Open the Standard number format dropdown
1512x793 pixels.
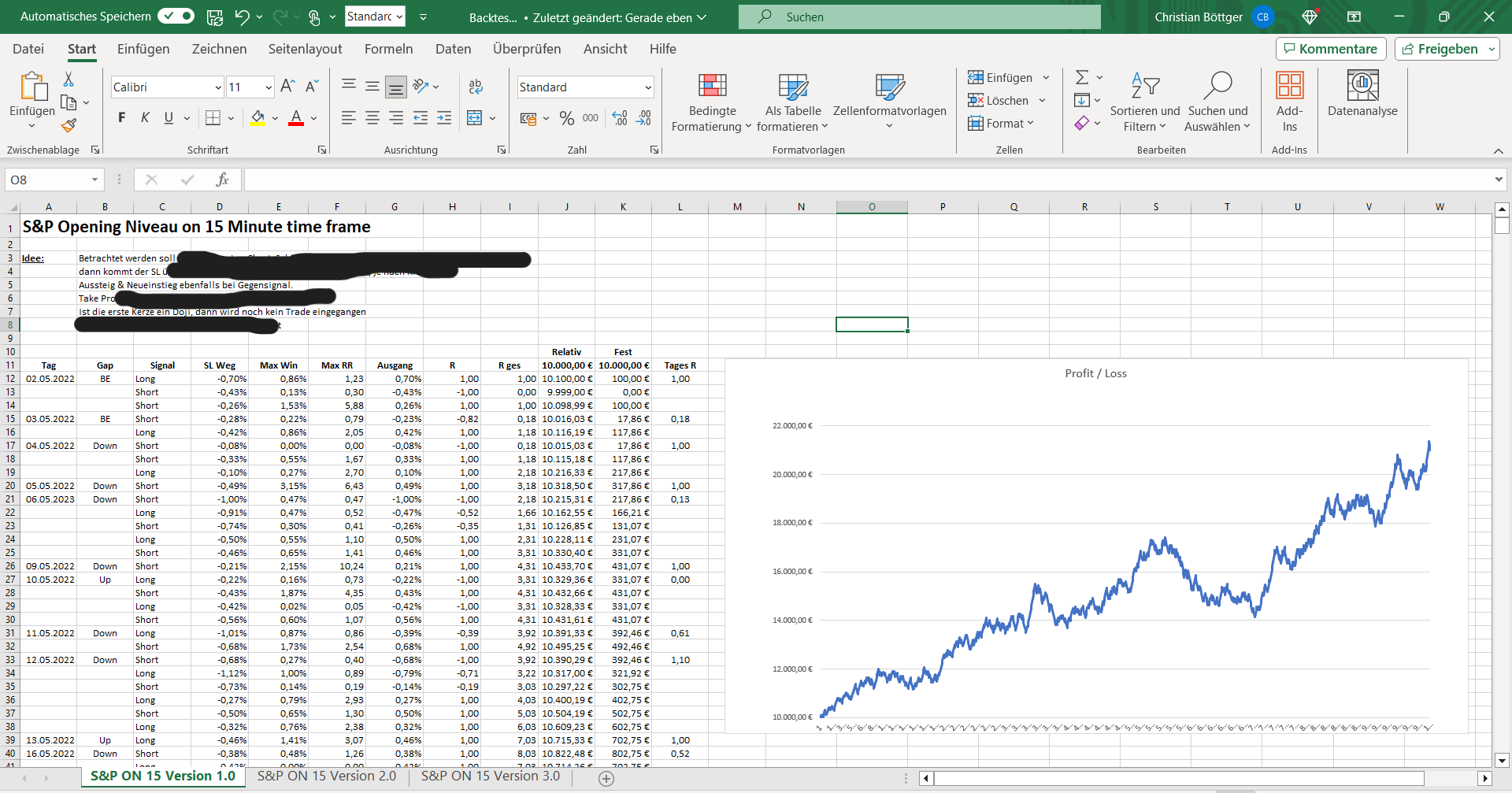[x=647, y=87]
